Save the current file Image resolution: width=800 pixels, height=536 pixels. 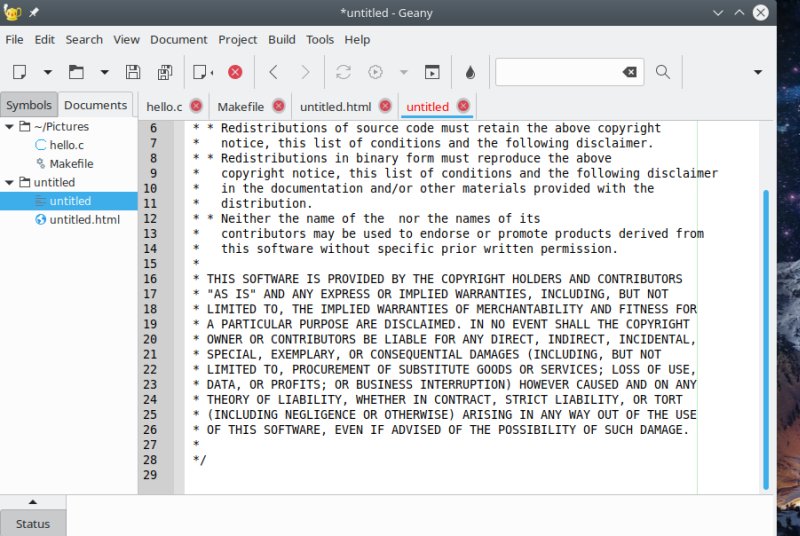pyautogui.click(x=133, y=72)
